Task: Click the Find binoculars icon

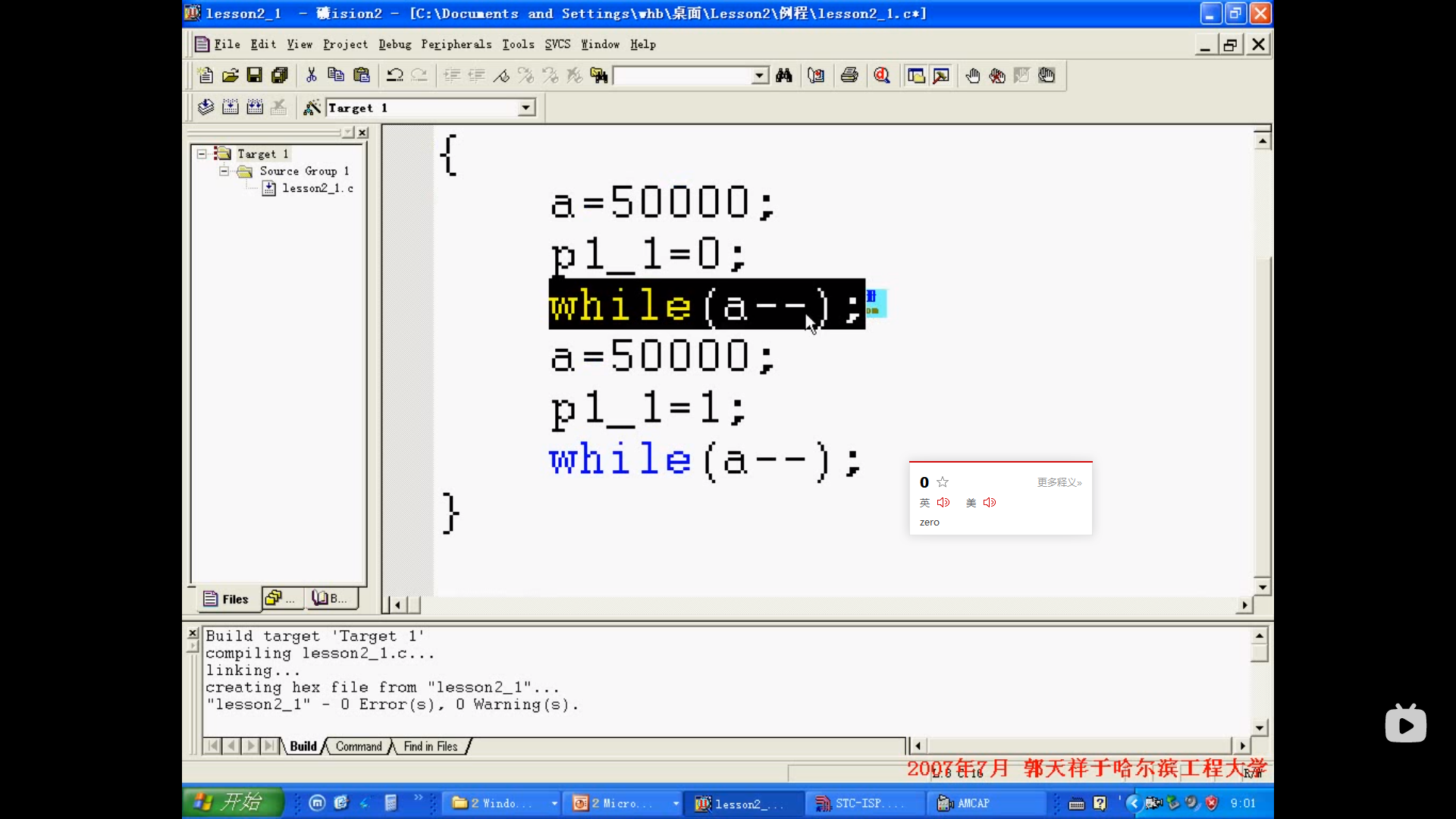Action: pyautogui.click(x=784, y=75)
